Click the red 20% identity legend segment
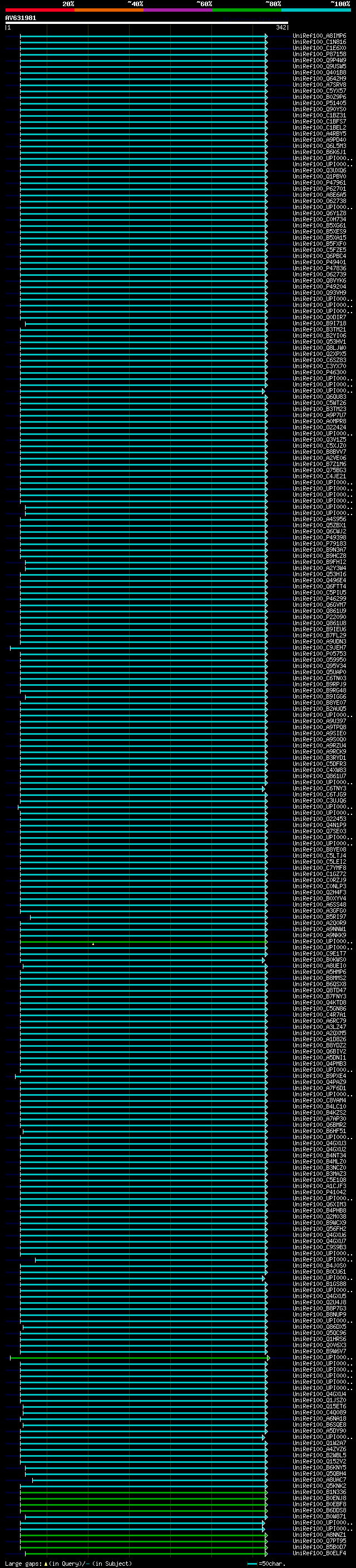 coord(39,10)
